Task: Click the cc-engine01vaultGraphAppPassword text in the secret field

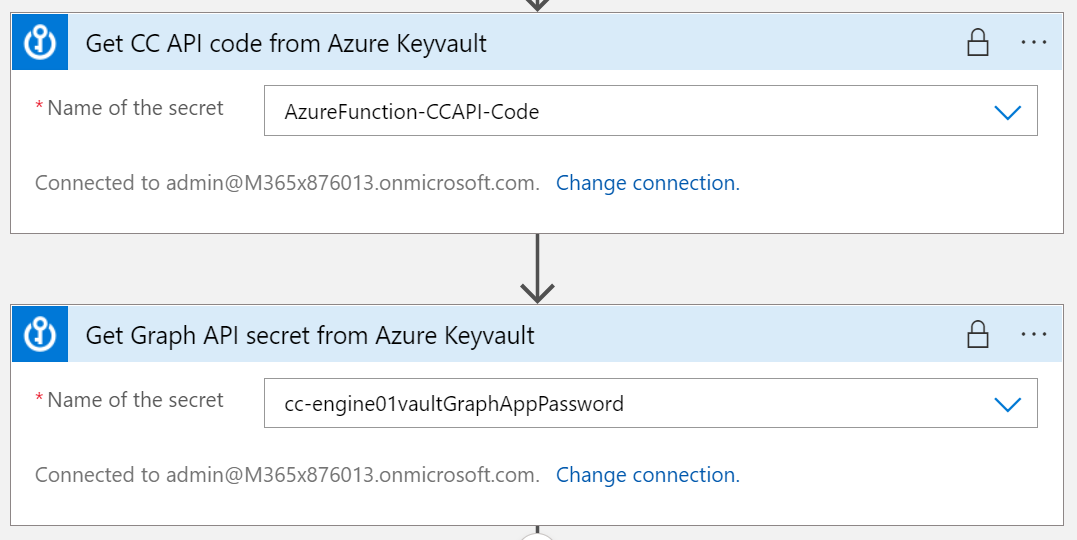Action: (454, 404)
